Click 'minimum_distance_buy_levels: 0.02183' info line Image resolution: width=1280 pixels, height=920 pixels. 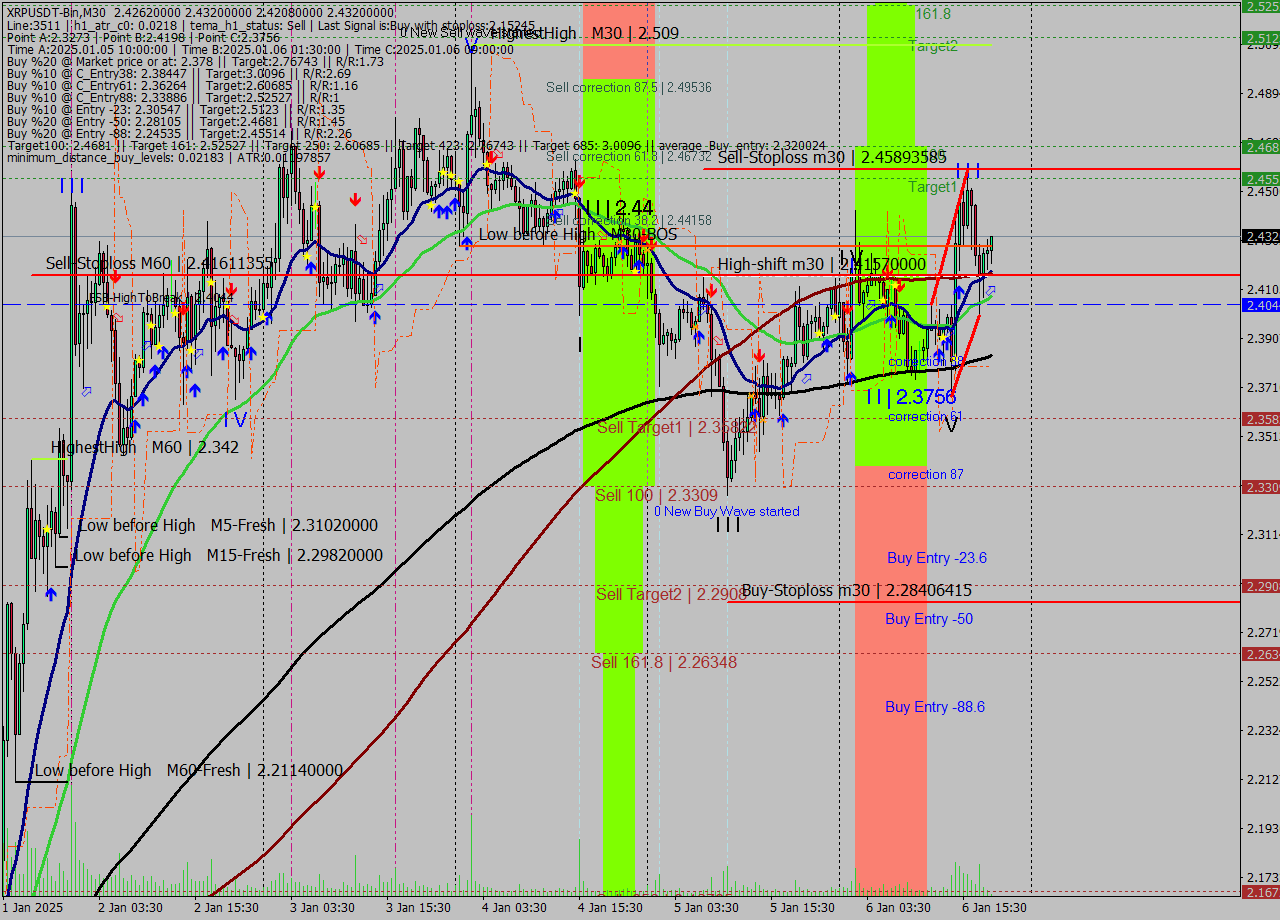pos(168,157)
